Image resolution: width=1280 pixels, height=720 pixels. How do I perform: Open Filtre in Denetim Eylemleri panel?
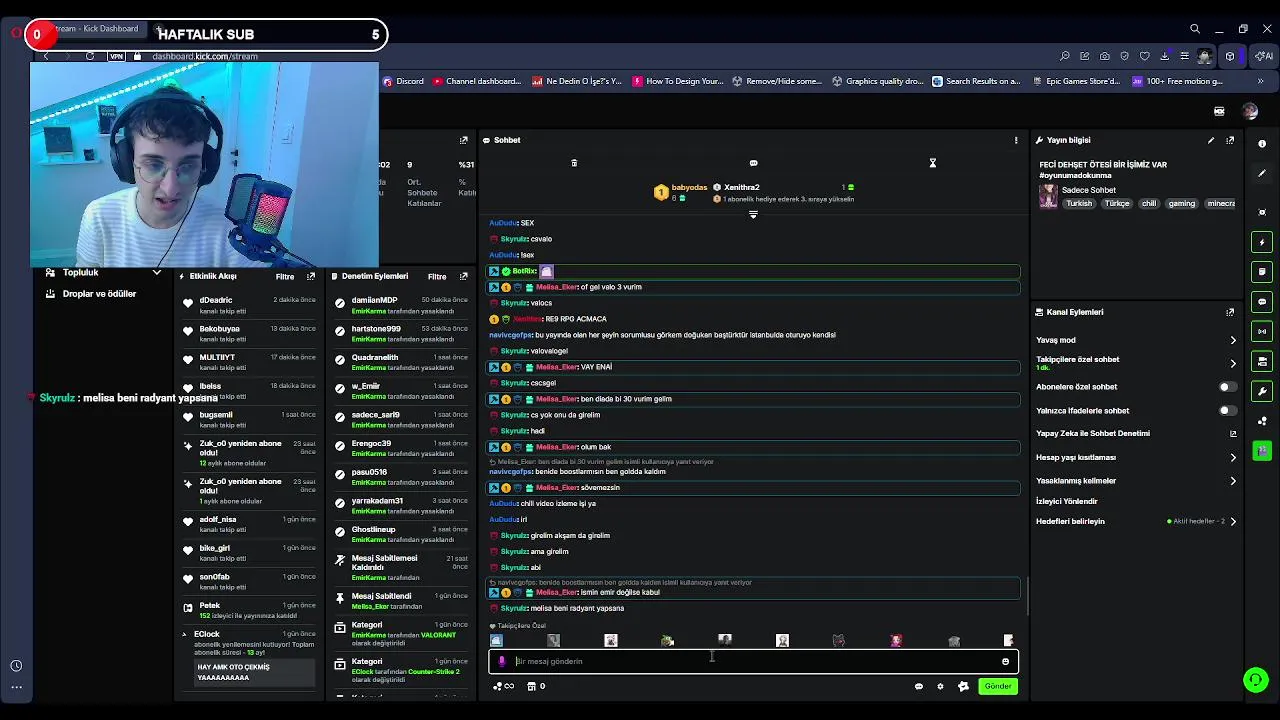click(437, 276)
